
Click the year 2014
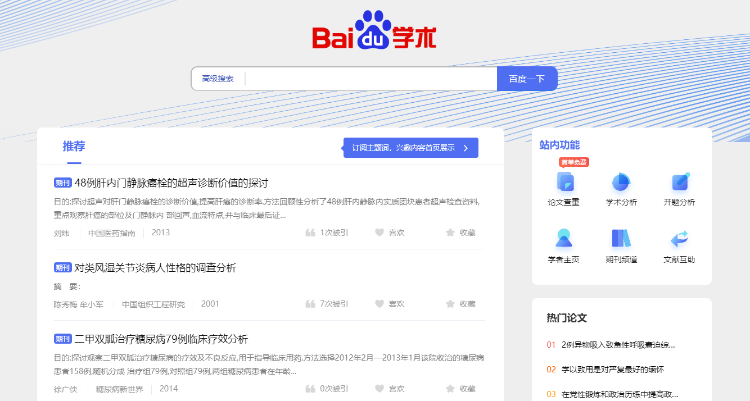pos(168,389)
